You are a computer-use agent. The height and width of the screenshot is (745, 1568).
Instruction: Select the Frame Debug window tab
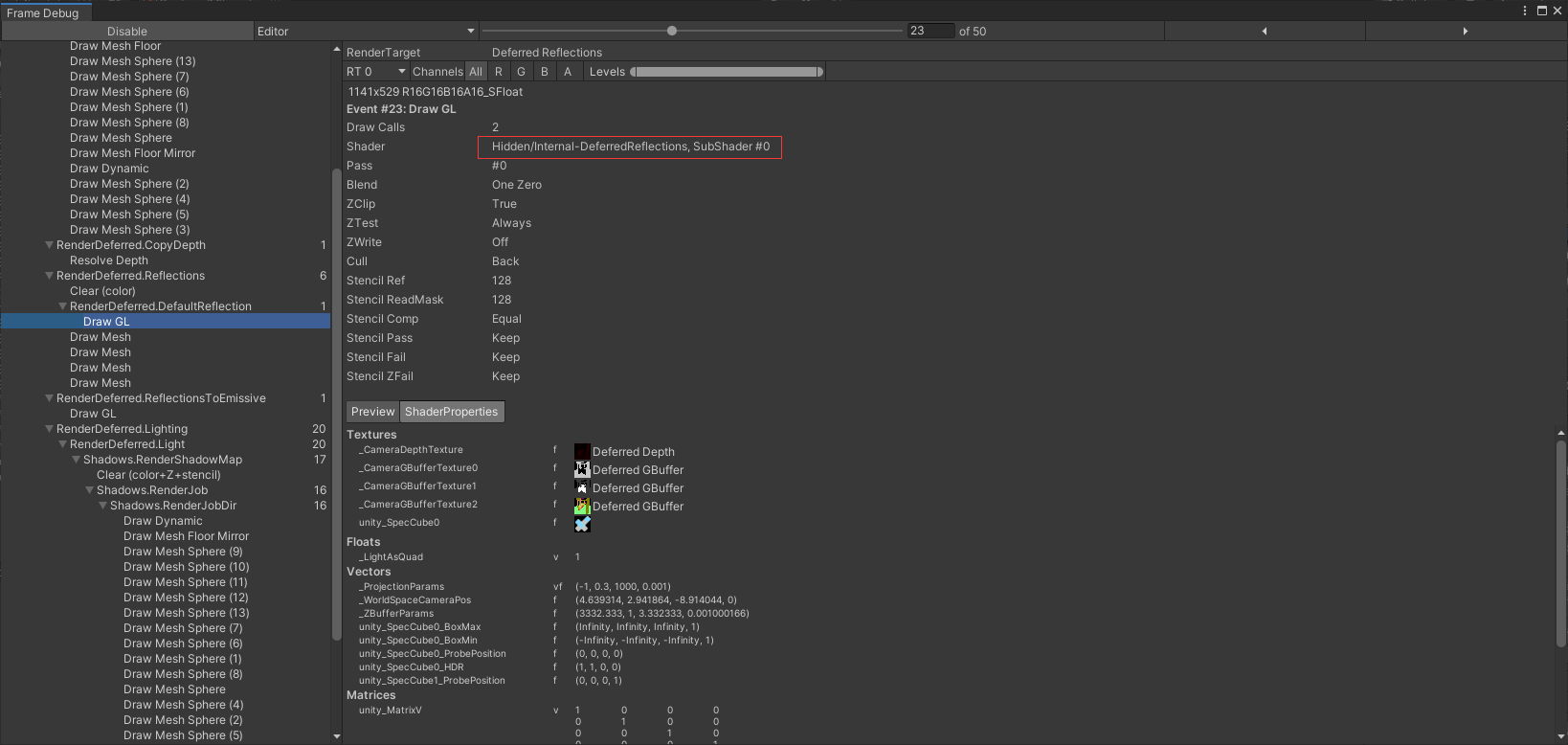click(46, 13)
